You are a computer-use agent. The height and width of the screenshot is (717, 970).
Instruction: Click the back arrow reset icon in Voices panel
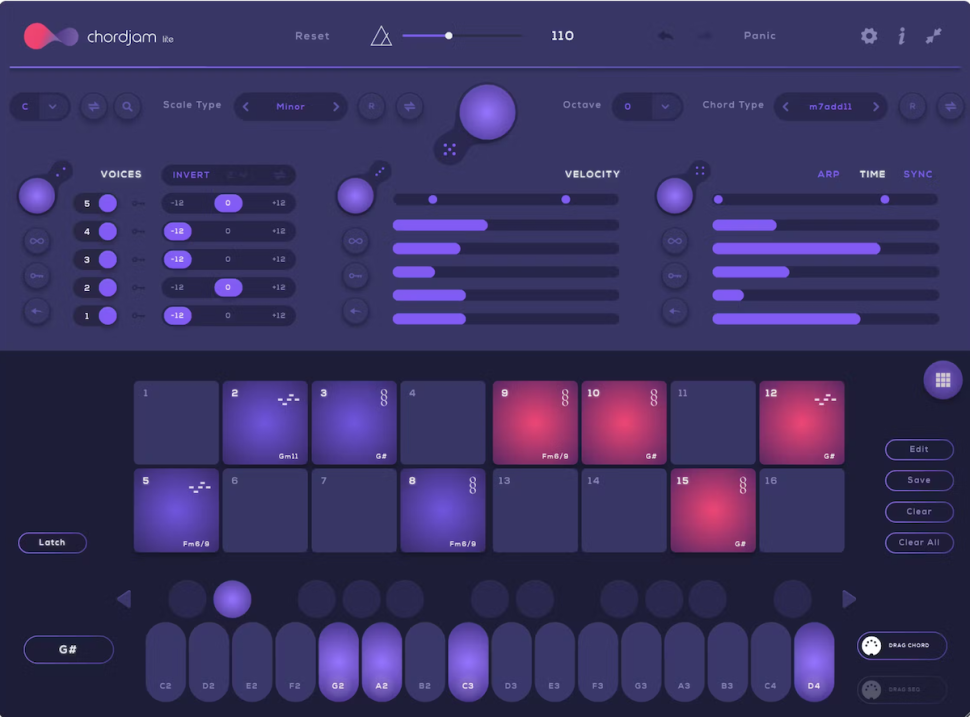click(37, 311)
